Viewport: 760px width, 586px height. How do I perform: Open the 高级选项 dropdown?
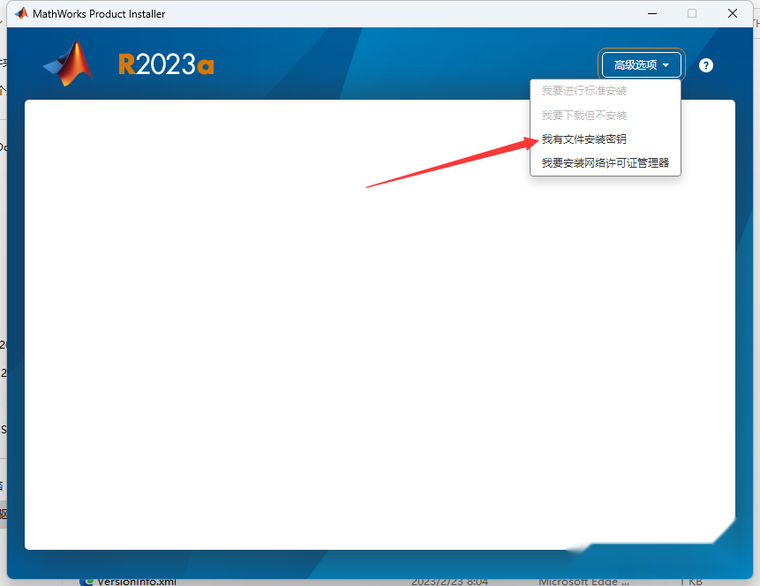[x=641, y=65]
